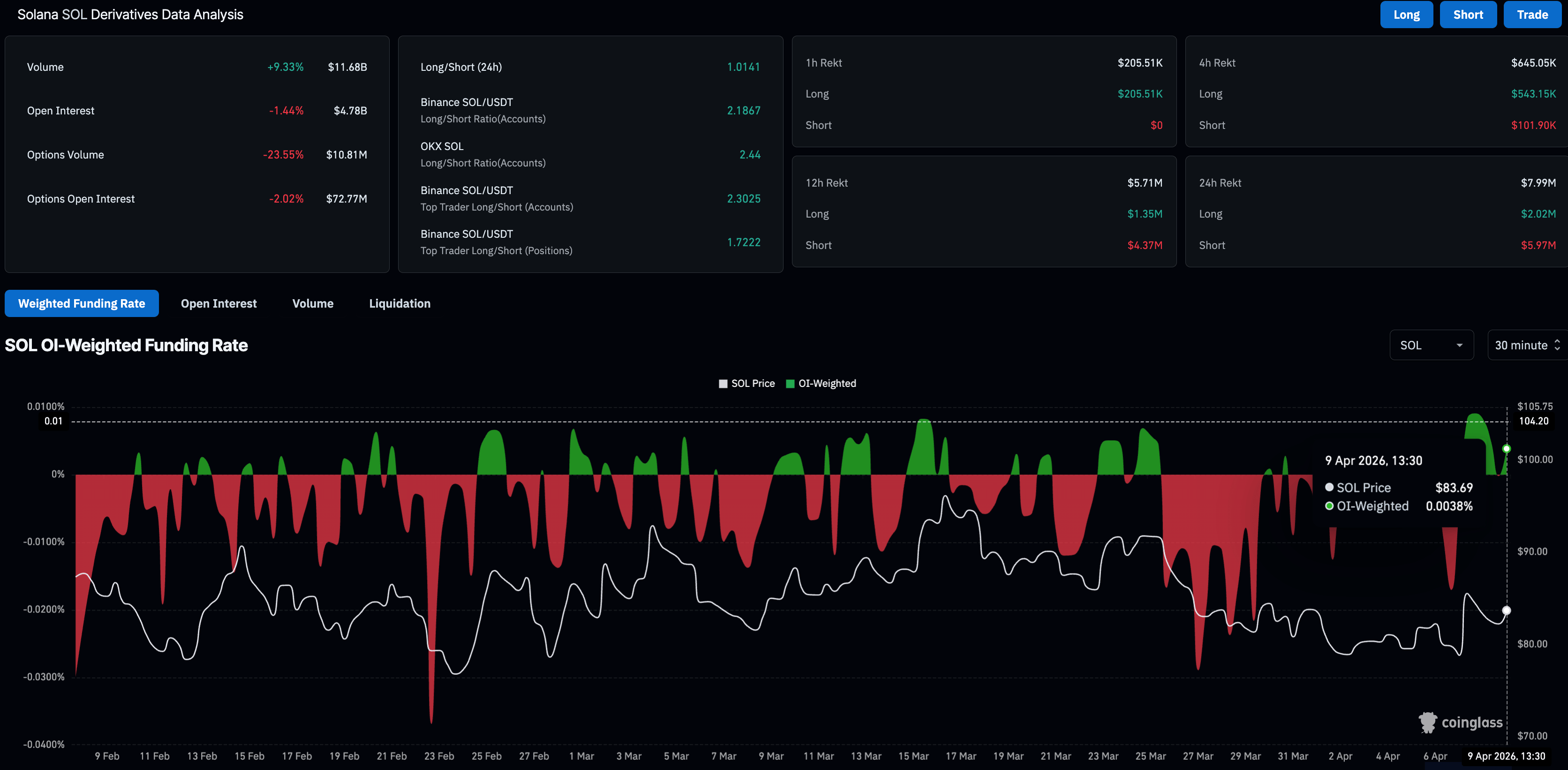Screen dimensions: 1568x770
Task: Click green funding rate endpoint marker
Action: 1506,449
